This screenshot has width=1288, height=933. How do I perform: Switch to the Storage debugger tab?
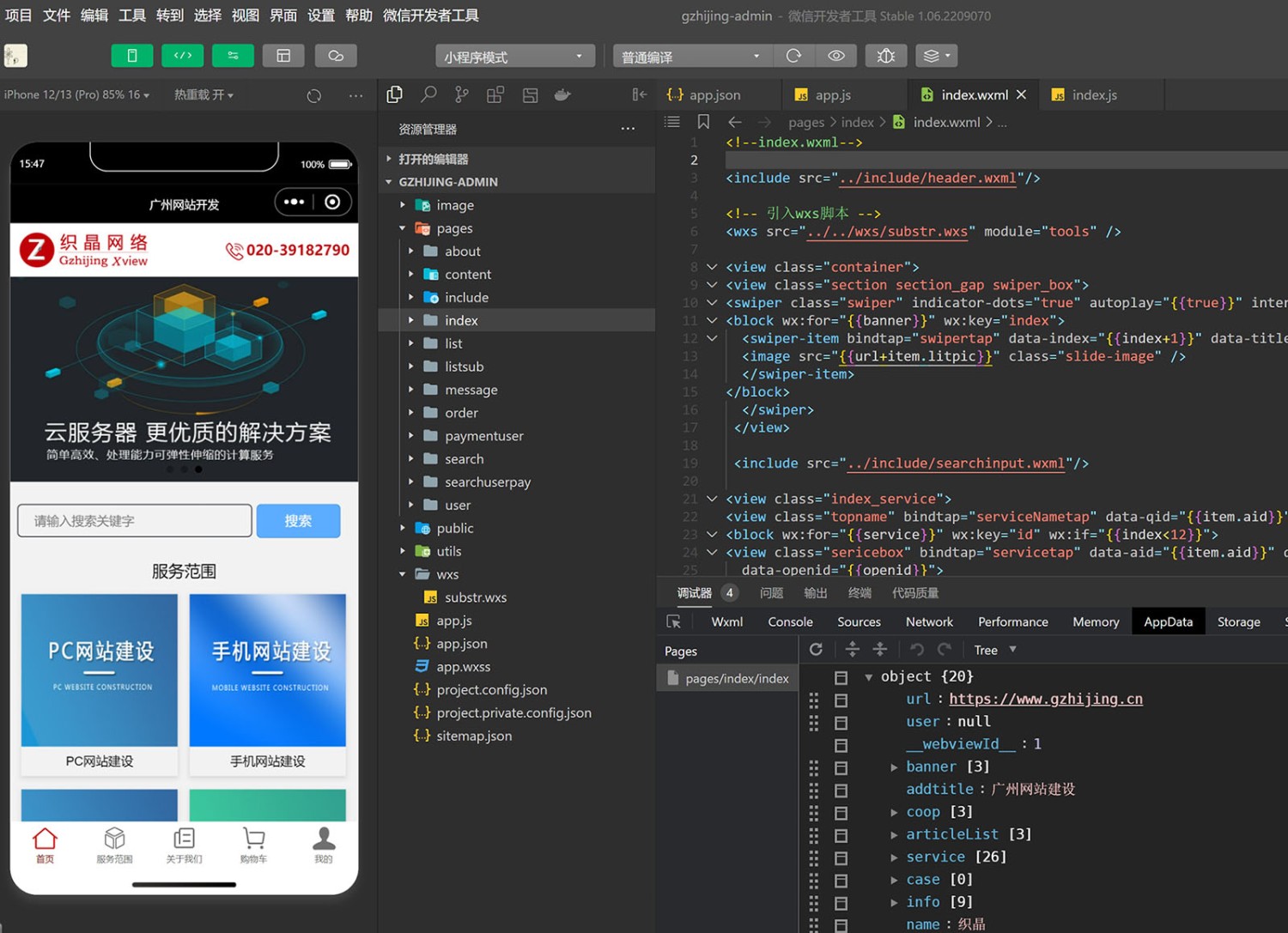click(1238, 622)
